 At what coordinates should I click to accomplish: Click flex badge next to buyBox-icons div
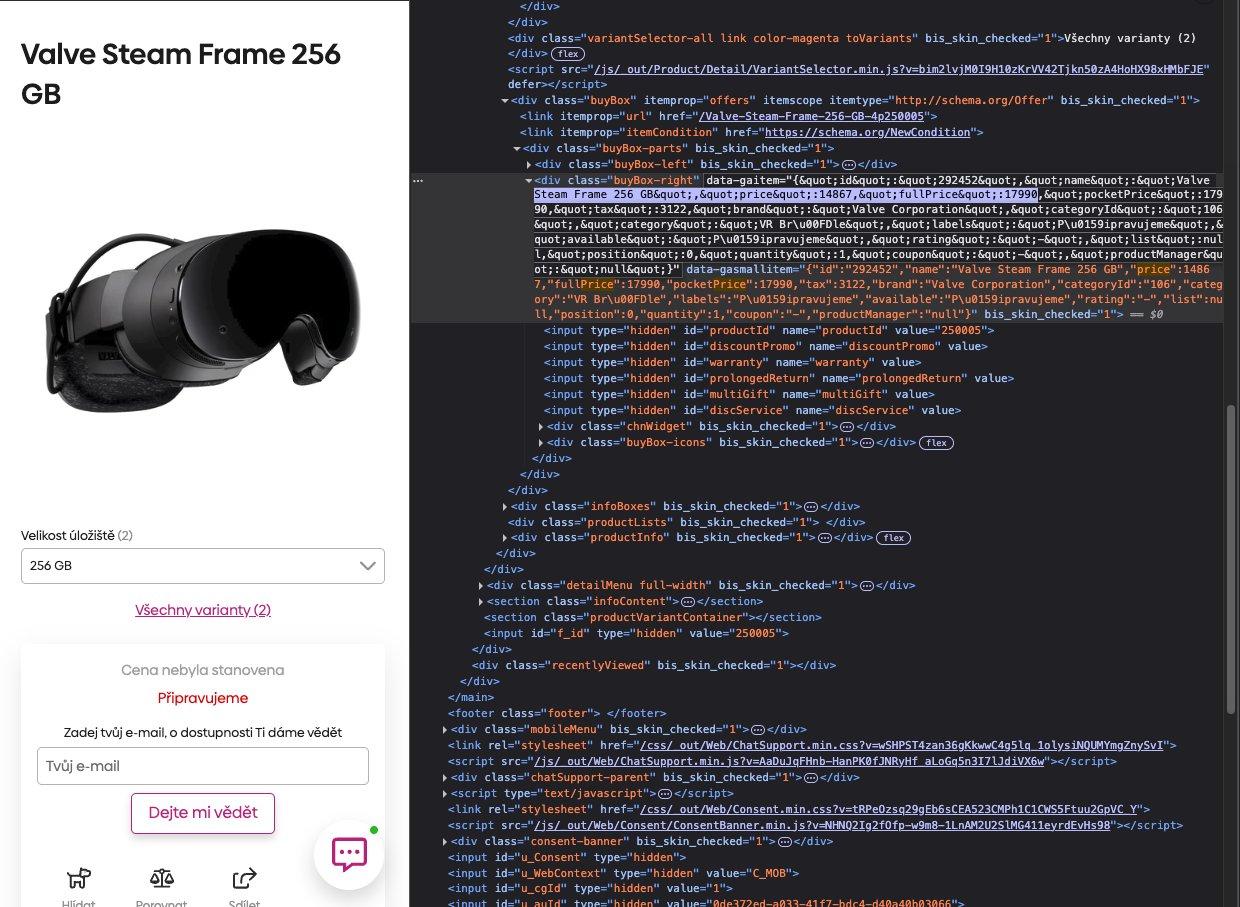[x=936, y=442]
